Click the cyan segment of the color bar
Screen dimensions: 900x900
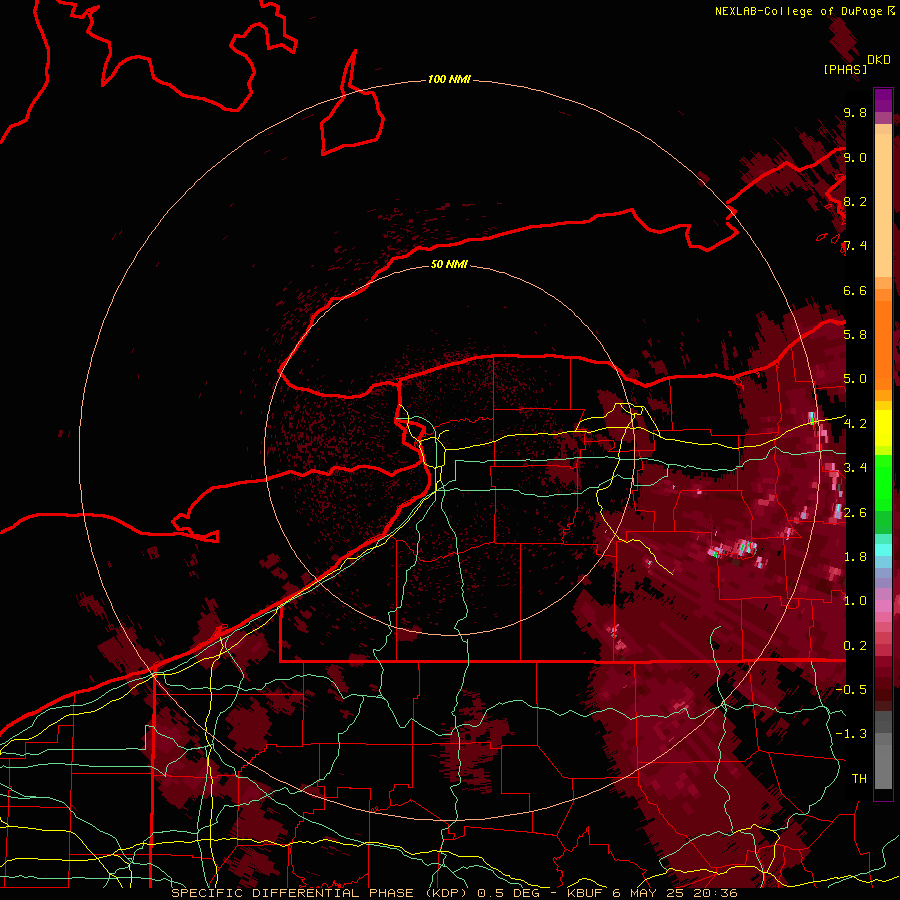(883, 549)
